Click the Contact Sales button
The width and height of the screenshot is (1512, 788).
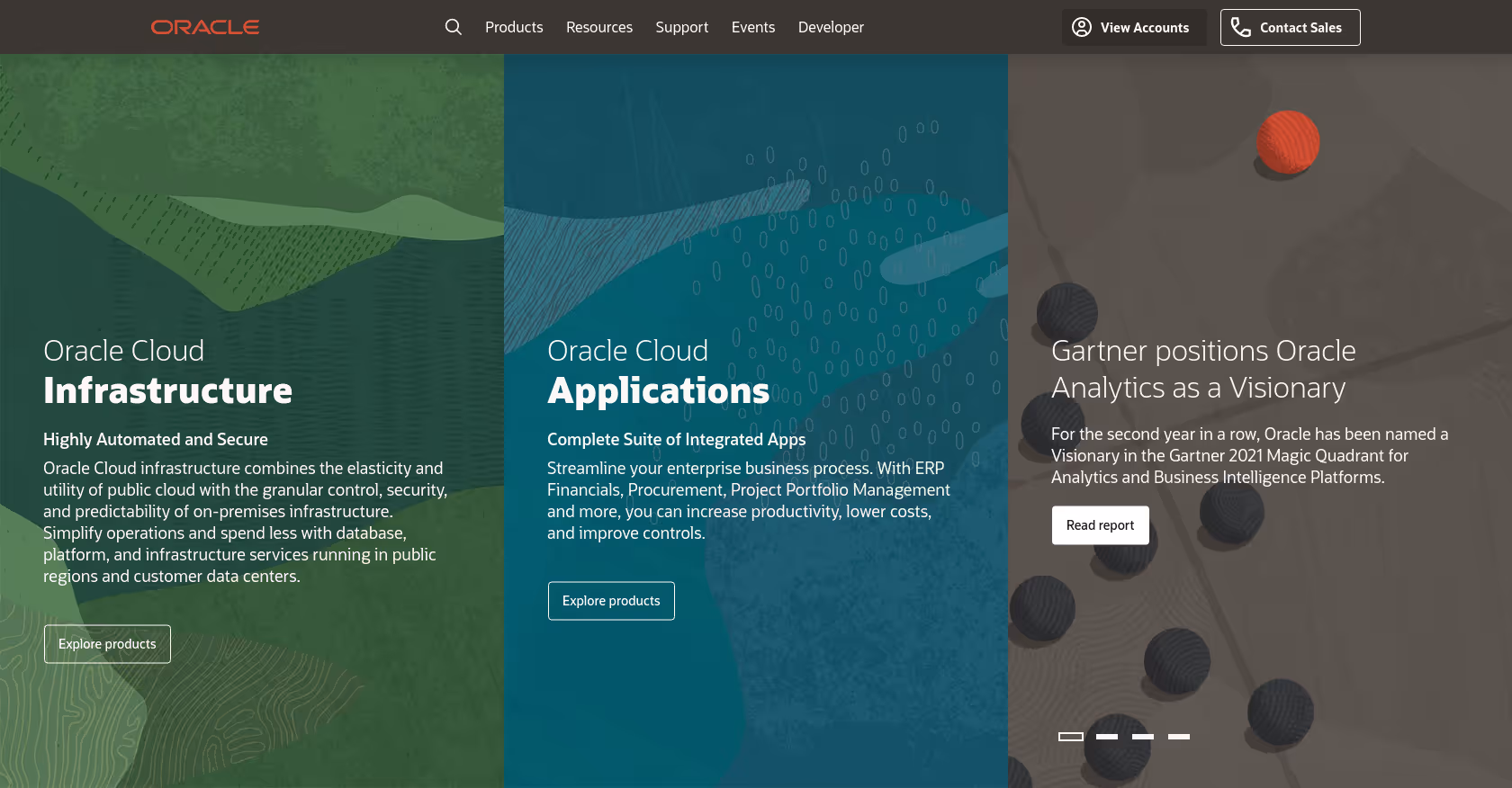(1291, 27)
